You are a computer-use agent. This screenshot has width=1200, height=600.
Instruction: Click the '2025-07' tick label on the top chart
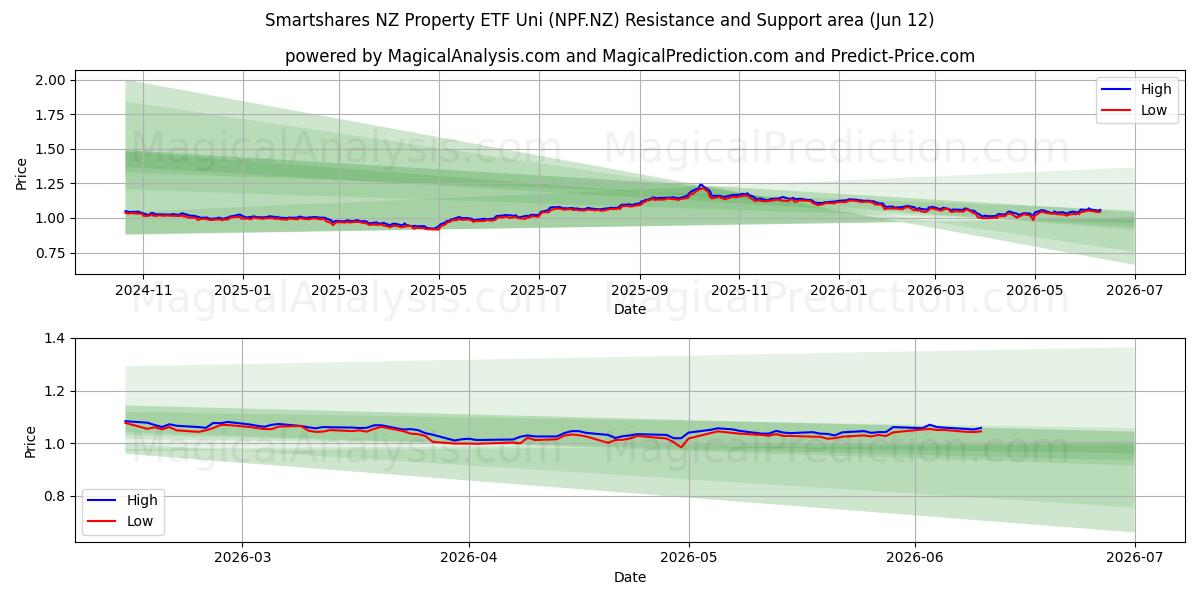(x=539, y=291)
